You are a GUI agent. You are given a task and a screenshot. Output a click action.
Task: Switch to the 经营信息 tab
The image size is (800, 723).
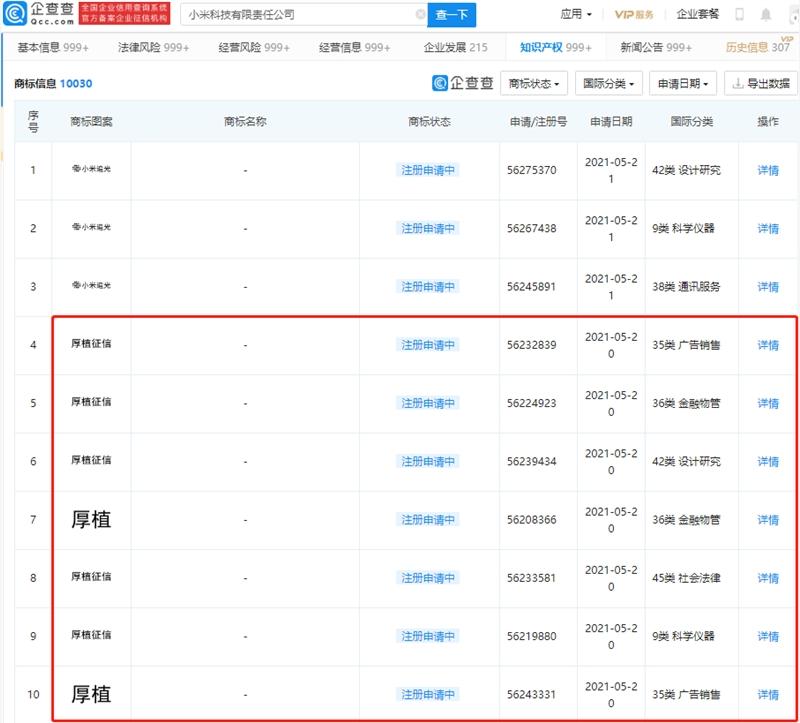[354, 47]
